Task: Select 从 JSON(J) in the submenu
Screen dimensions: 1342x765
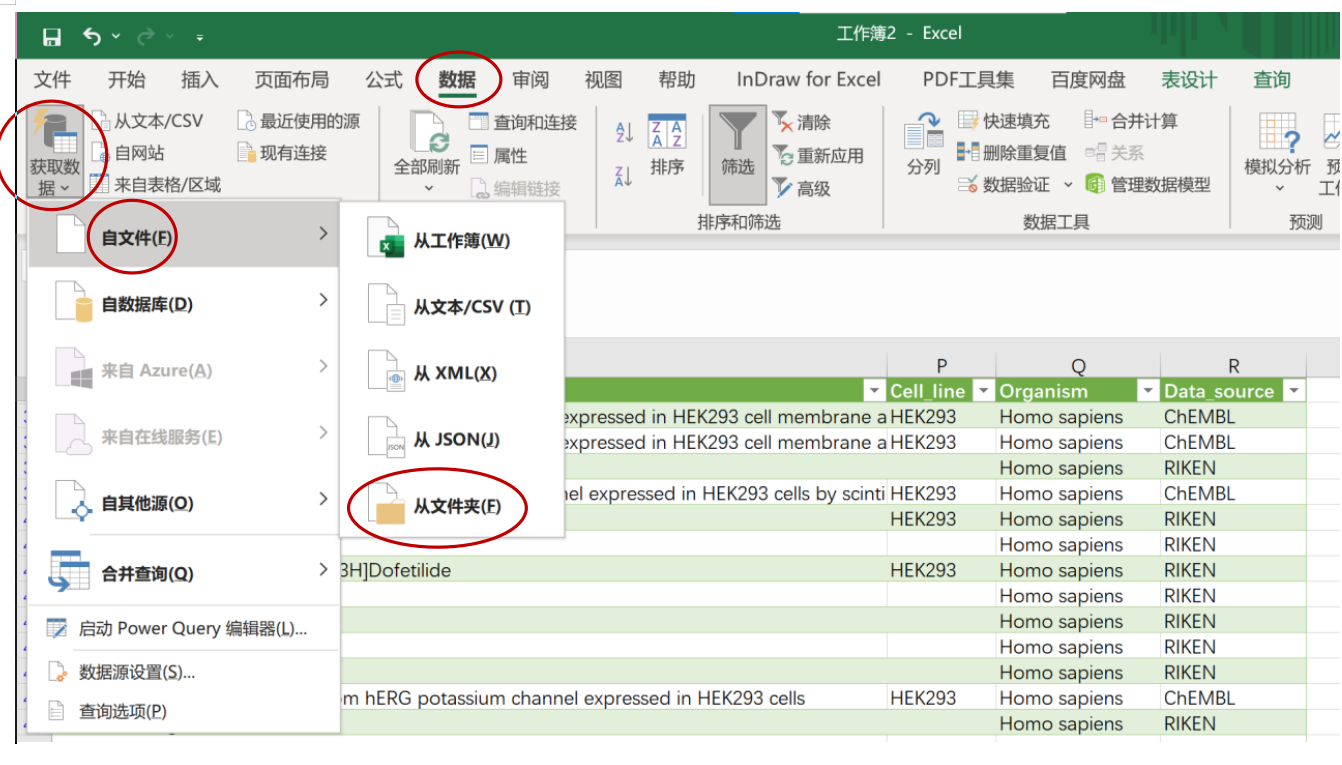Action: (452, 439)
